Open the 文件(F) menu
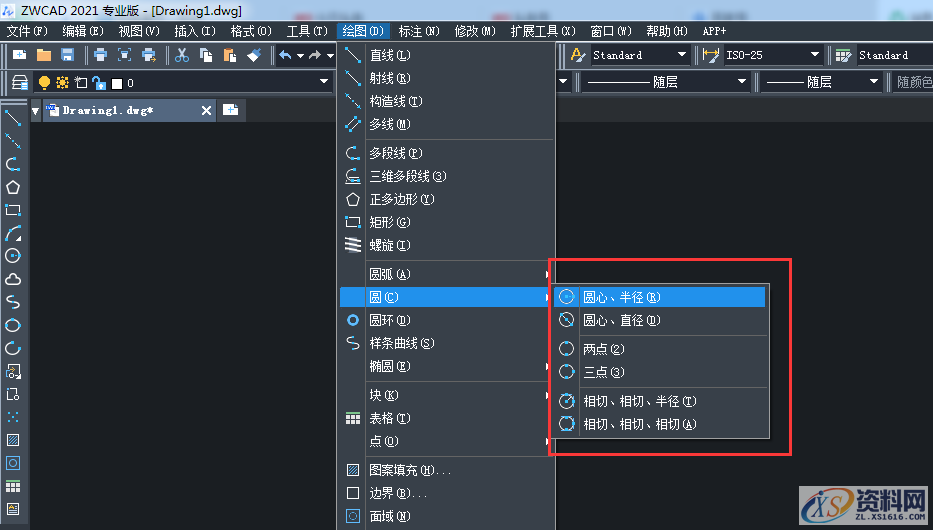This screenshot has width=933, height=530. click(x=26, y=31)
